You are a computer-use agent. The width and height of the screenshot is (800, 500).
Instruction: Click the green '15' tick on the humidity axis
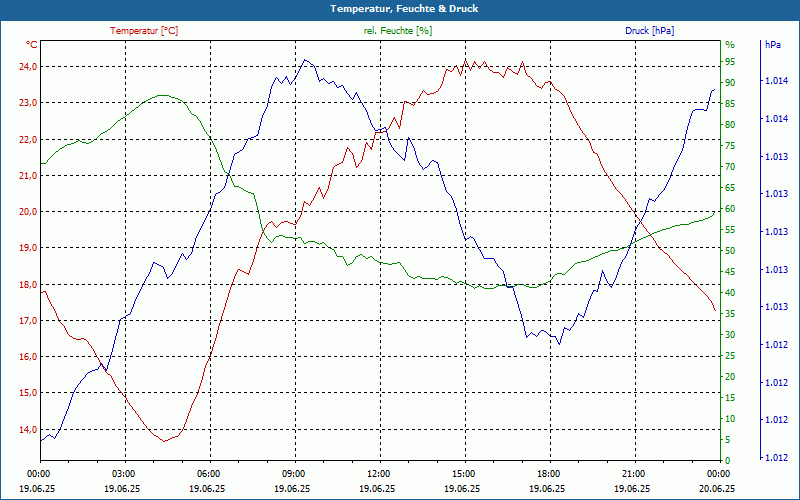730,397
